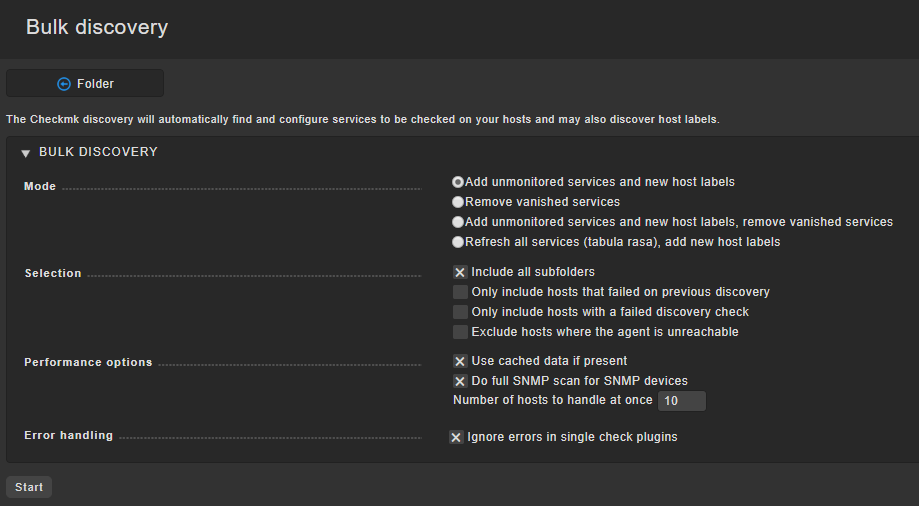
Task: Select Refresh all services (tabula rasa)
Action: pyautogui.click(x=458, y=242)
